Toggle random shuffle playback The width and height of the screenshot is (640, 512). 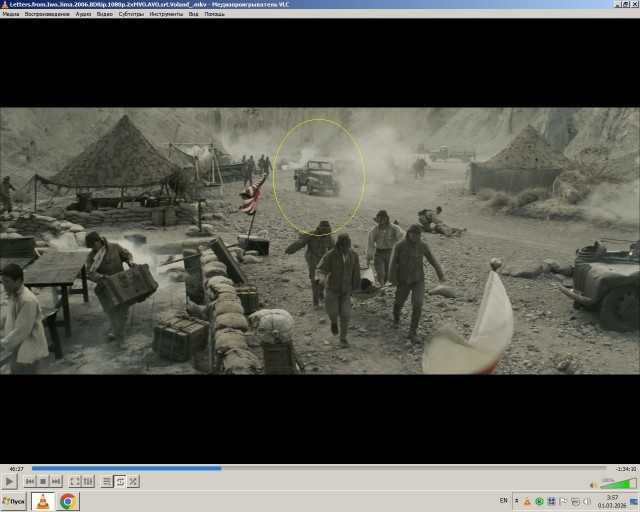pyautogui.click(x=133, y=482)
